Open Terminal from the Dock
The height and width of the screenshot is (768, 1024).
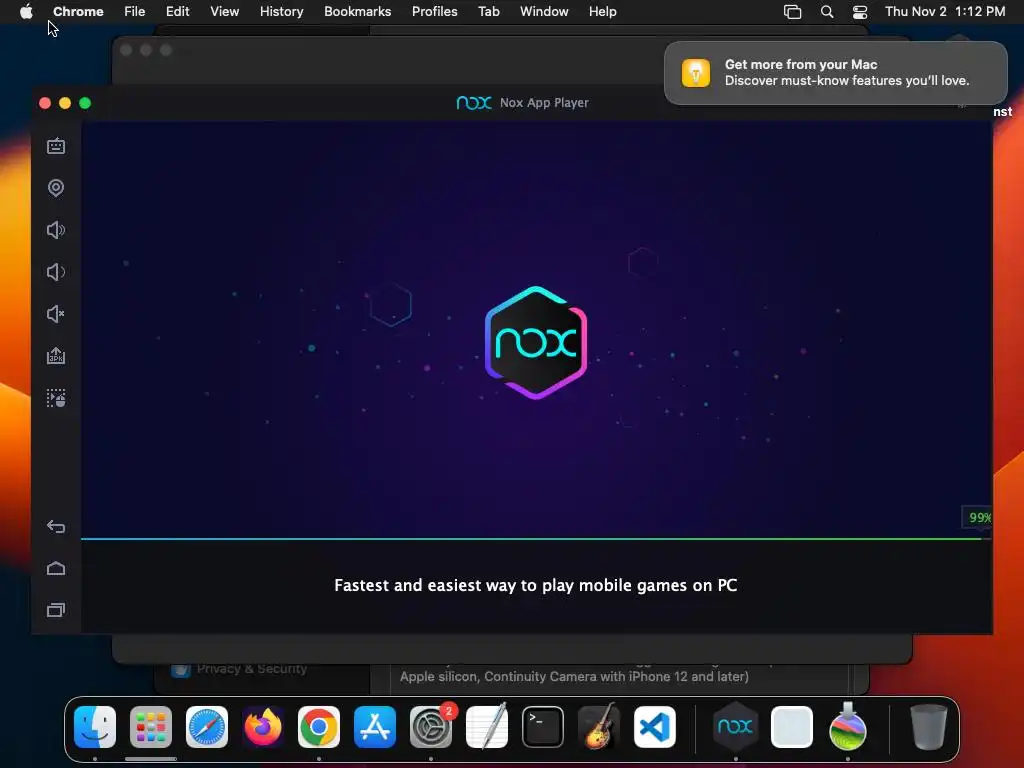[x=543, y=727]
